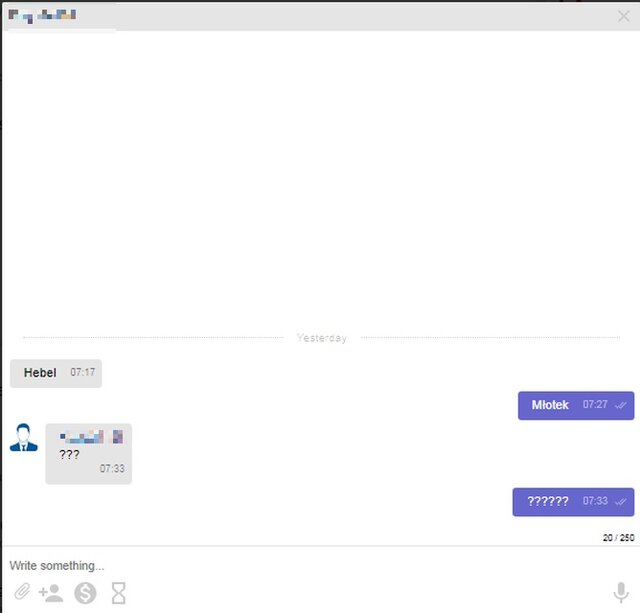Click the 'Yesterday' date divider
The image size is (640, 613).
322,338
